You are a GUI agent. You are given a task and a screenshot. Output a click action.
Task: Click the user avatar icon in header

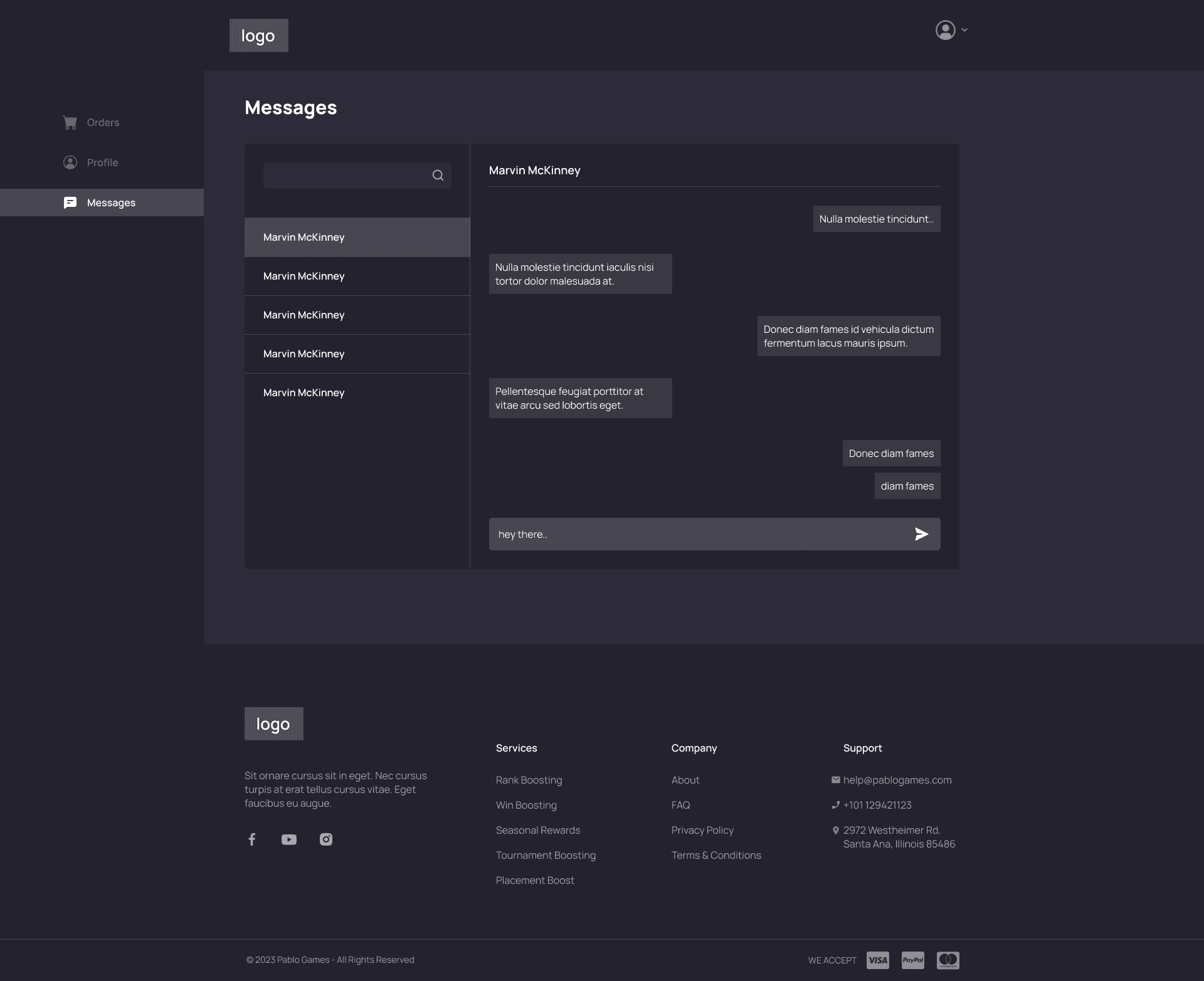point(945,30)
